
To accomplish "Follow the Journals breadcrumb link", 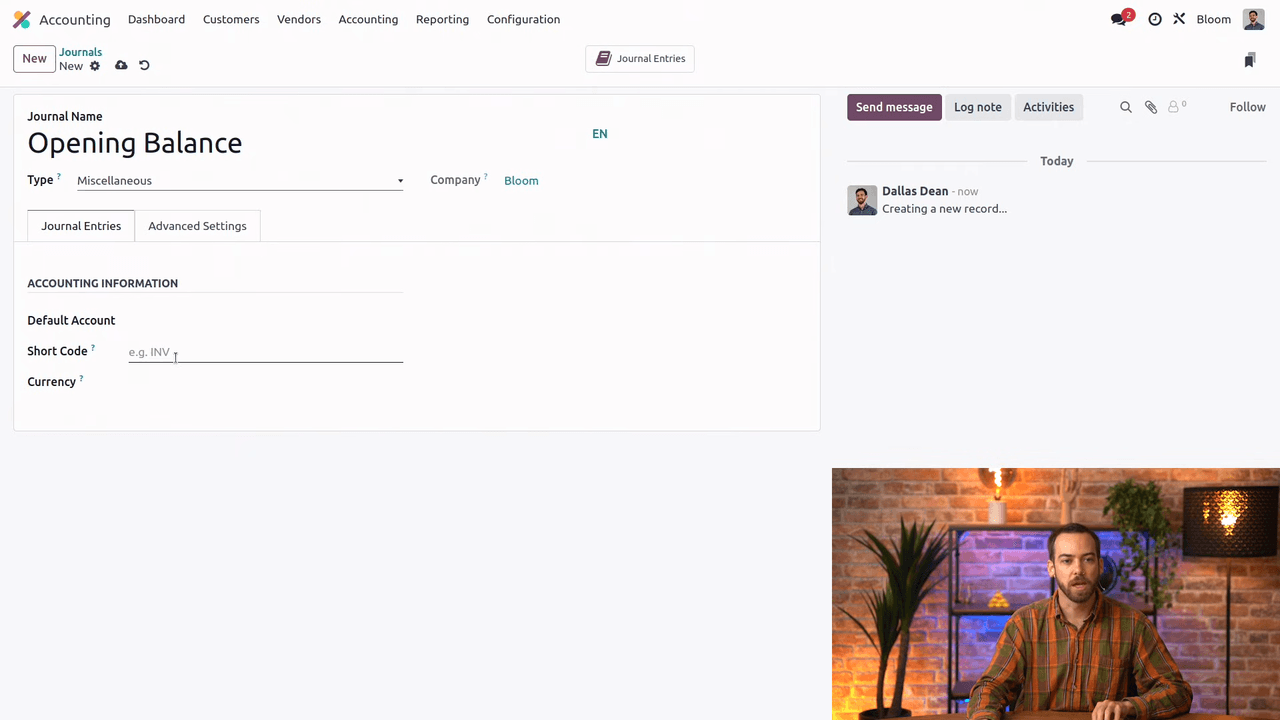I will click(x=80, y=52).
